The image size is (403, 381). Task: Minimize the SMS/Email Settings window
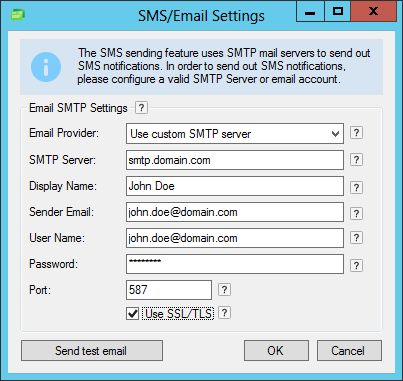pyautogui.click(x=310, y=12)
